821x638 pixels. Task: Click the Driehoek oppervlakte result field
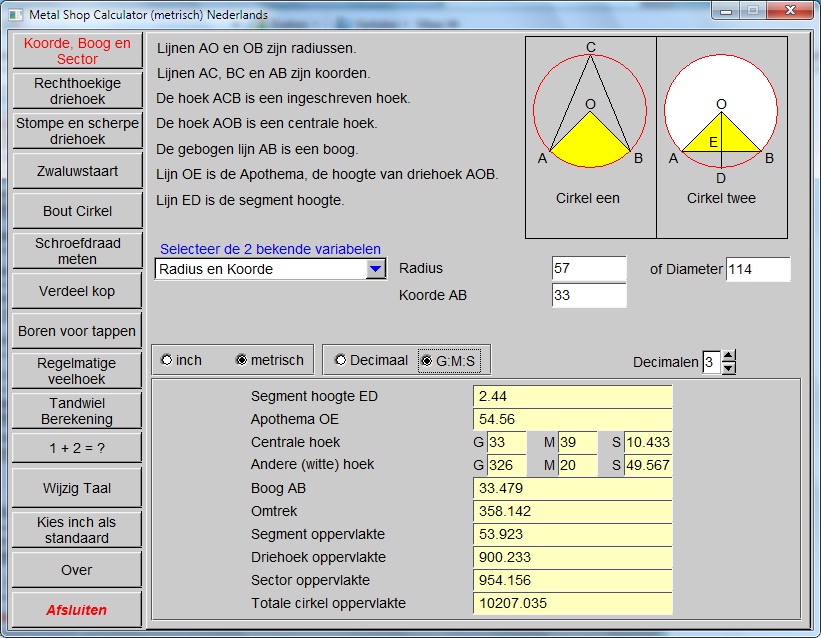(x=572, y=557)
